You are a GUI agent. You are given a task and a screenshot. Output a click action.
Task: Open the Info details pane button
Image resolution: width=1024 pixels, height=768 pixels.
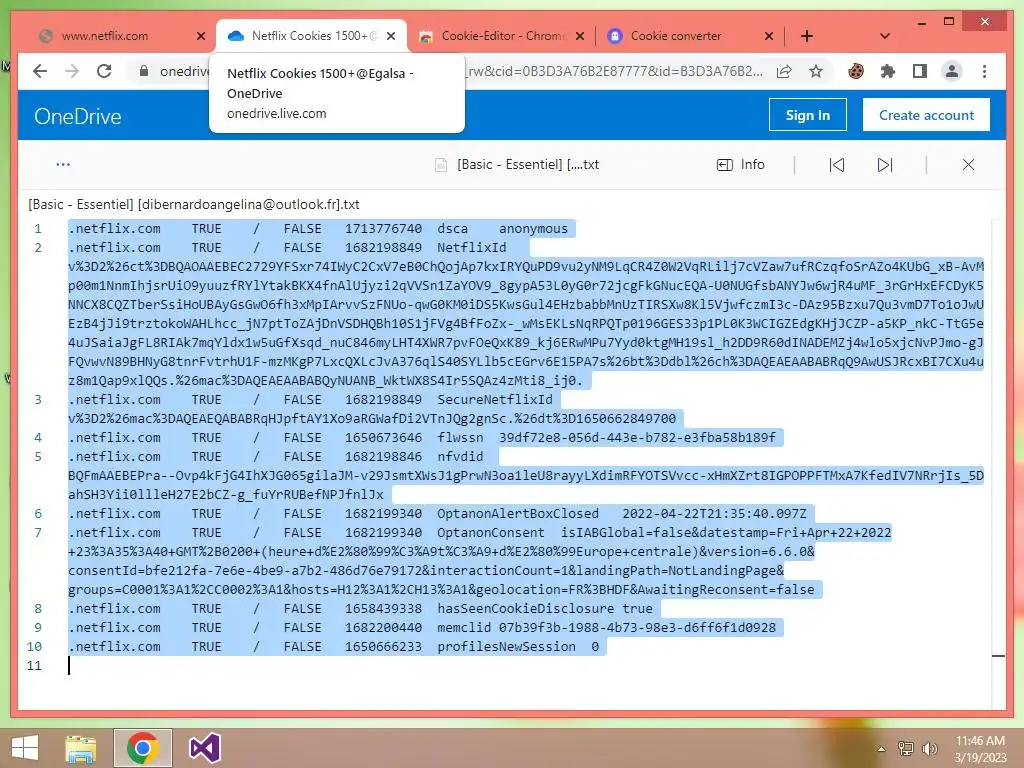[741, 165]
